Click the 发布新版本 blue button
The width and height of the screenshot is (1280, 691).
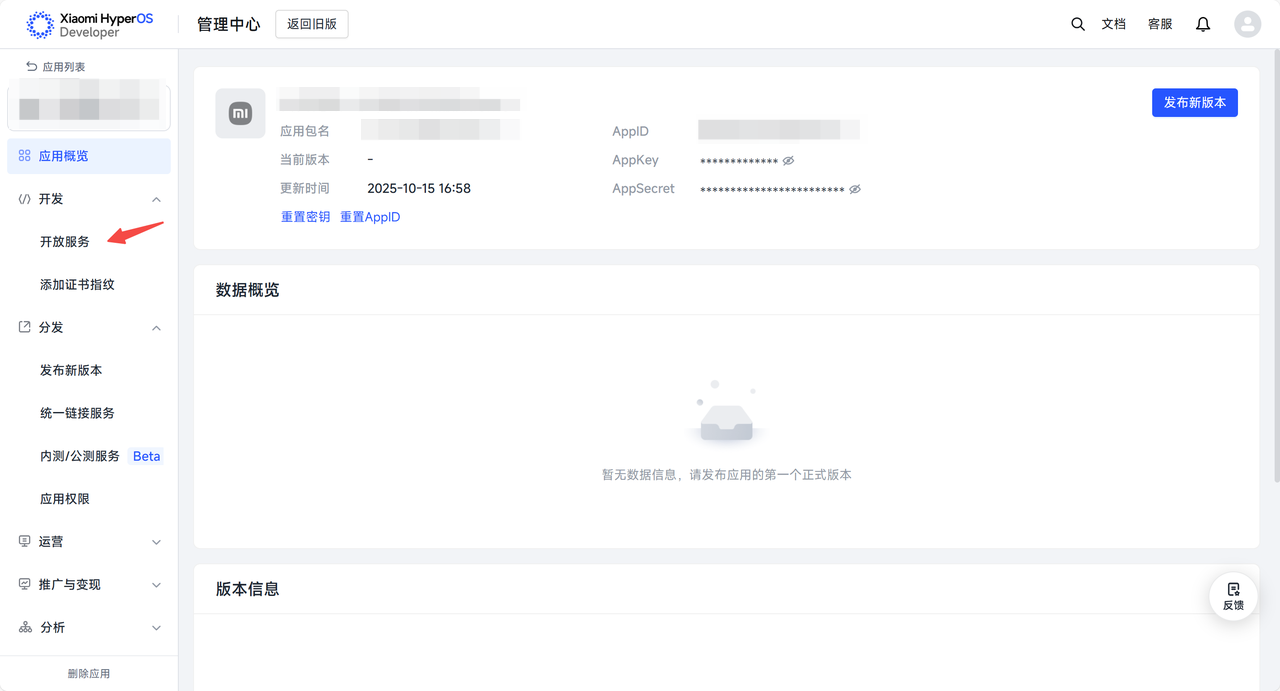tap(1194, 103)
